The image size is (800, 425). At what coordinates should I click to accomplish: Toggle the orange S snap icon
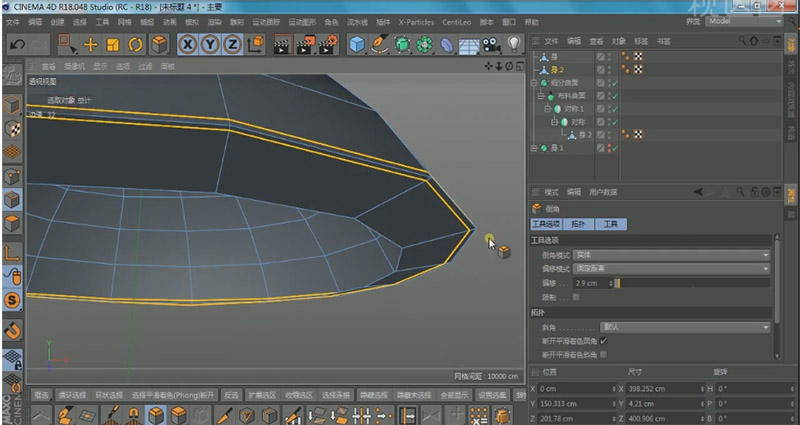click(12, 300)
